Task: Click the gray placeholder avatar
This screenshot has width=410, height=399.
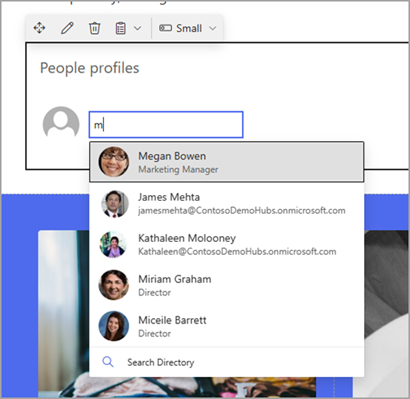Action: (x=61, y=123)
